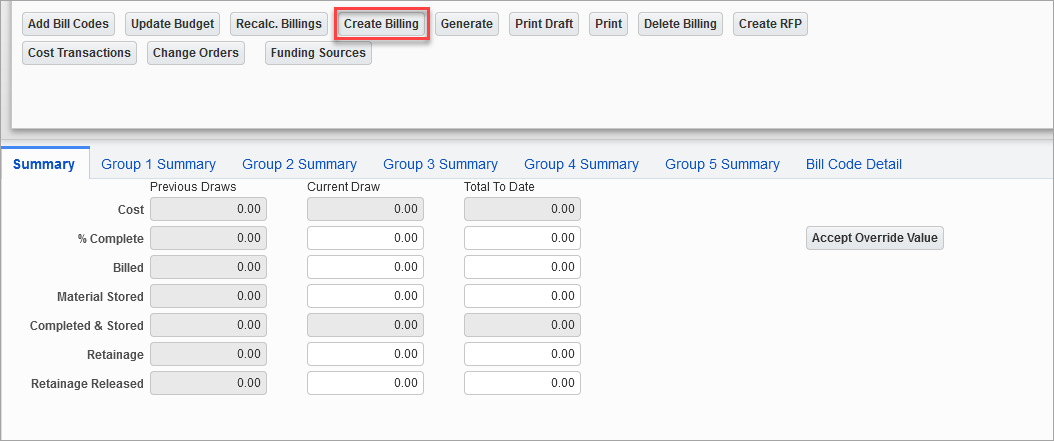
Task: Run Recalc. Billings
Action: (279, 24)
